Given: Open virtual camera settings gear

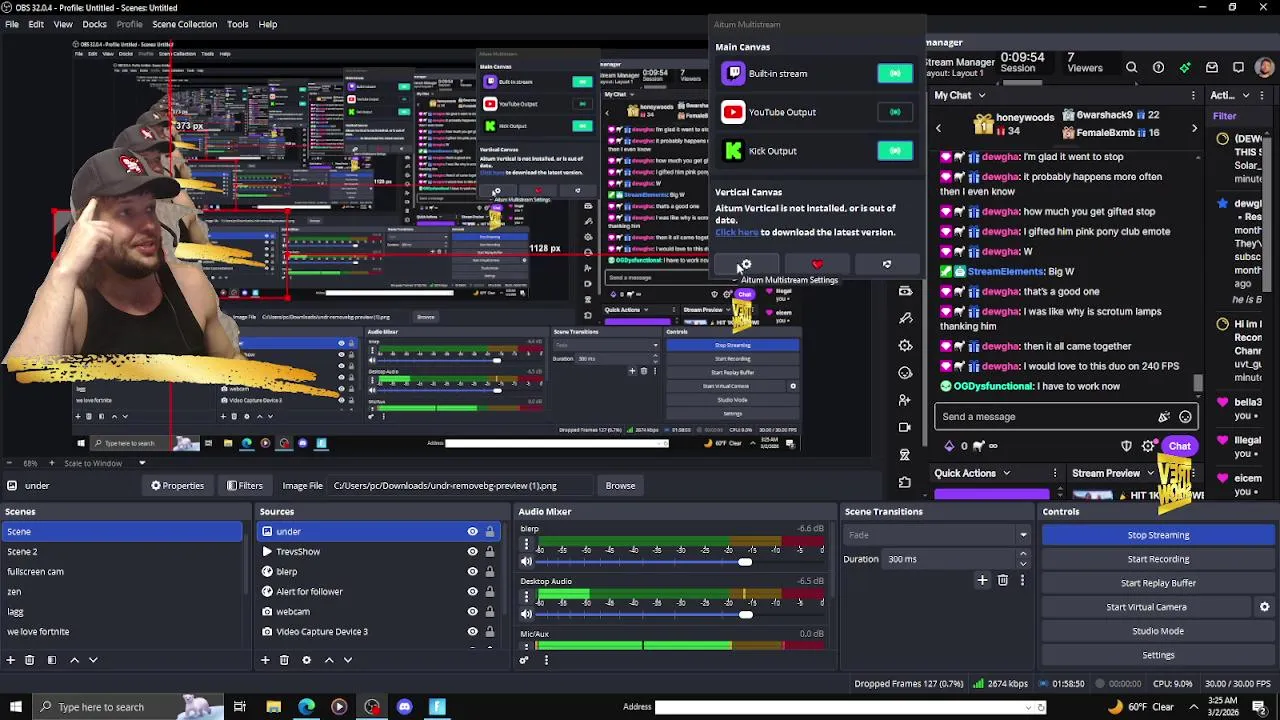Looking at the screenshot, I should 1264,607.
